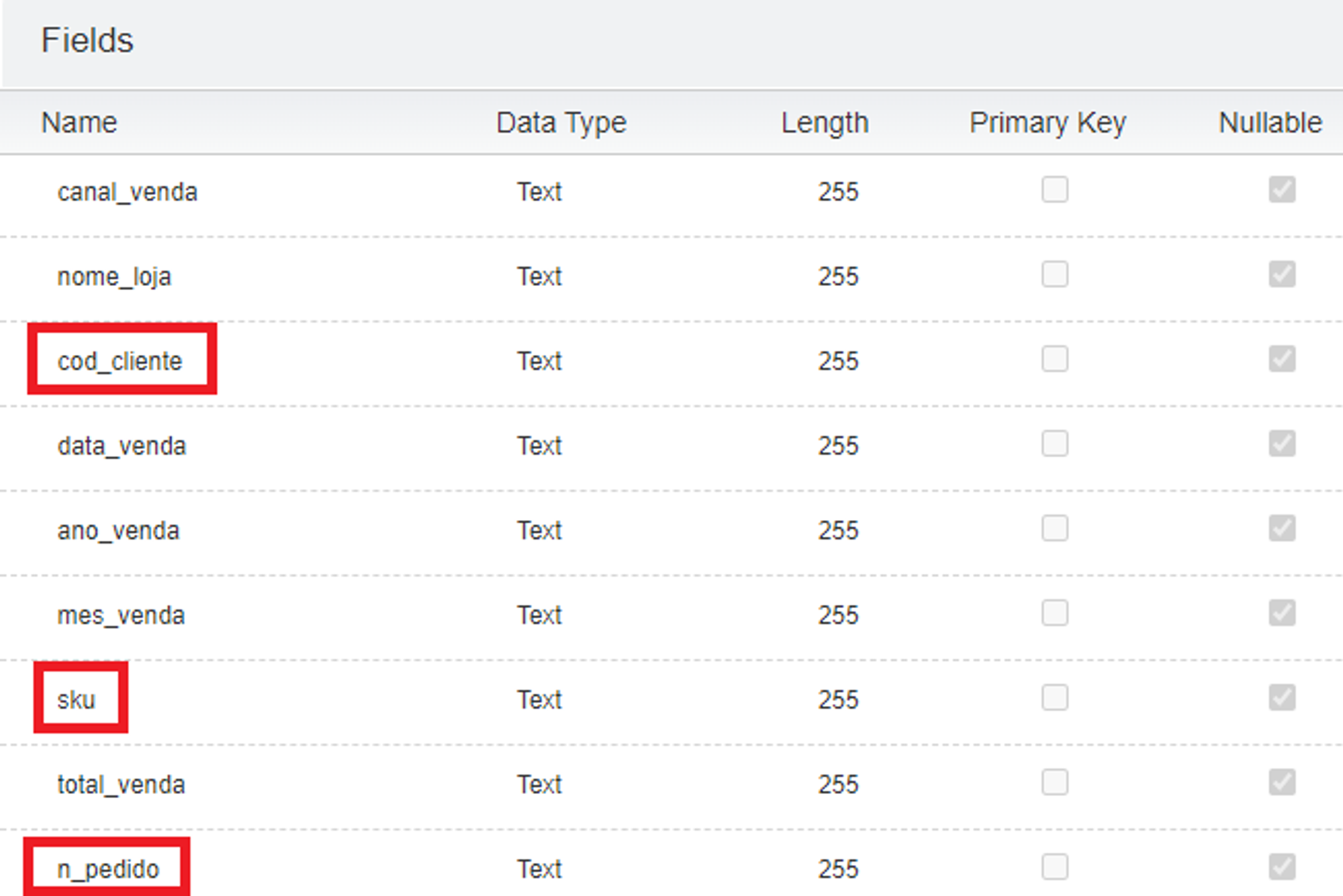Screen dimensions: 1343x896
Task: Tick Primary Key checkbox for n_pedido
Action: [x=1054, y=867]
